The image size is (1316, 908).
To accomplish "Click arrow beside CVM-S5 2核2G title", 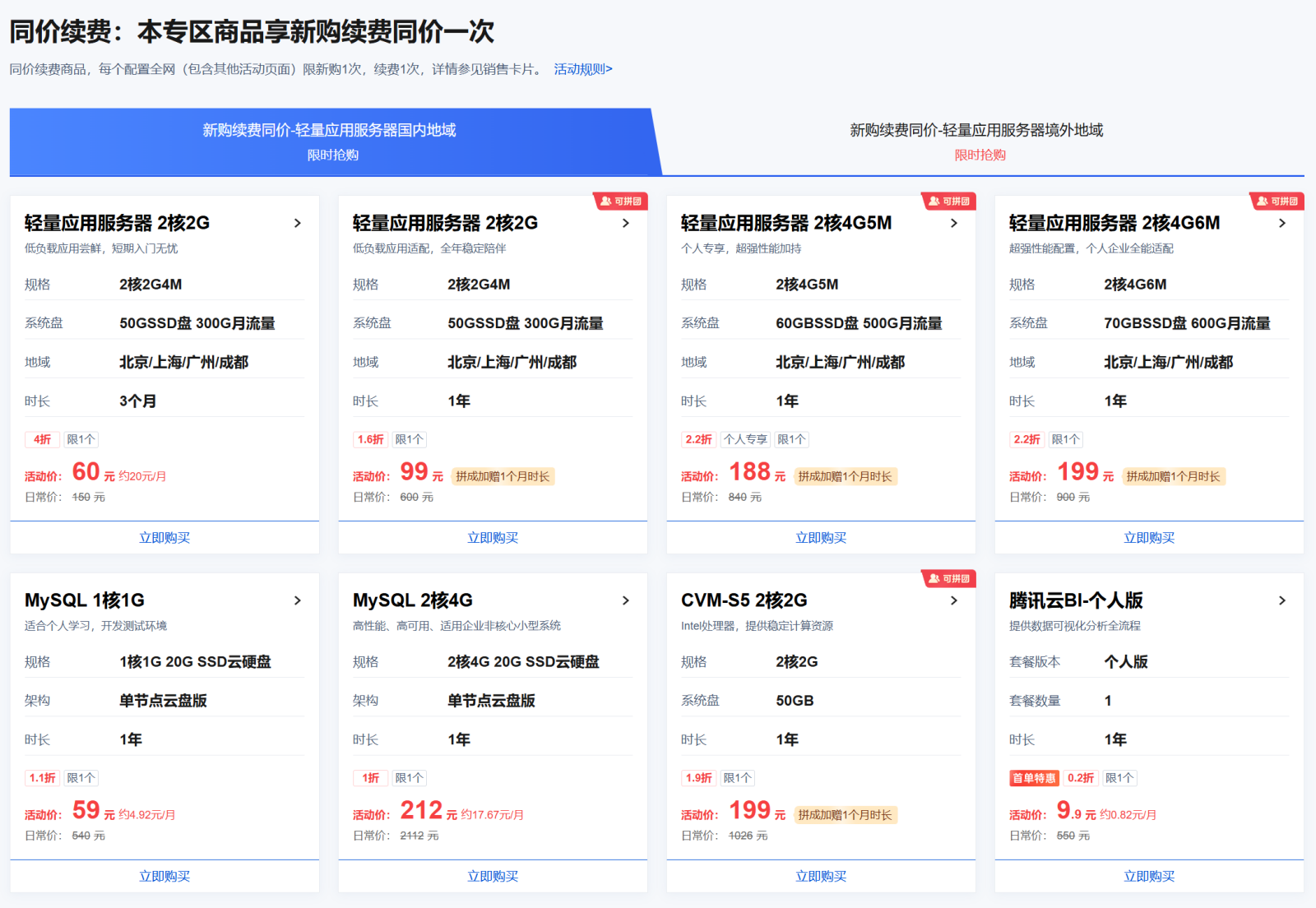I will click(x=954, y=601).
